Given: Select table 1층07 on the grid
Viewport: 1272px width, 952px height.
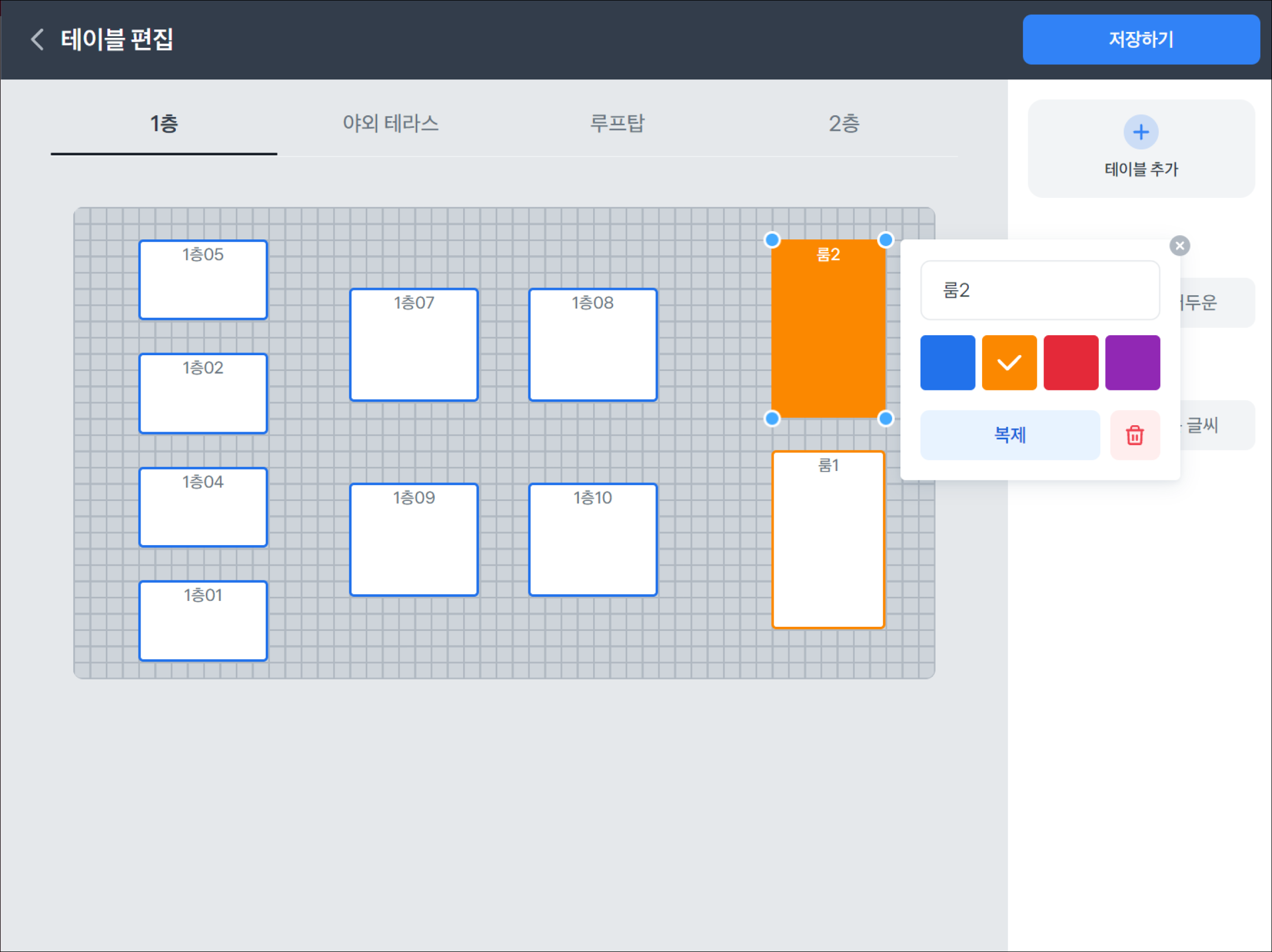Looking at the screenshot, I should pos(414,345).
